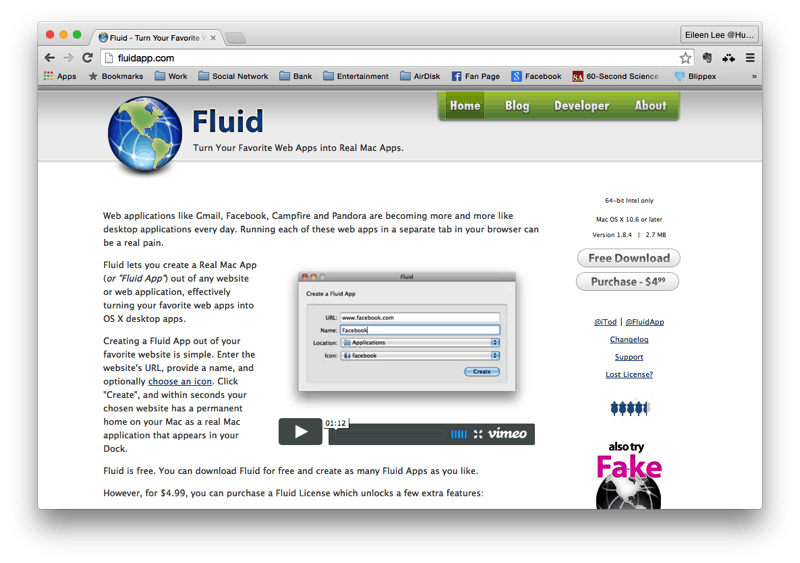Open the Bank bookmark folder
This screenshot has width=800, height=563.
296,76
